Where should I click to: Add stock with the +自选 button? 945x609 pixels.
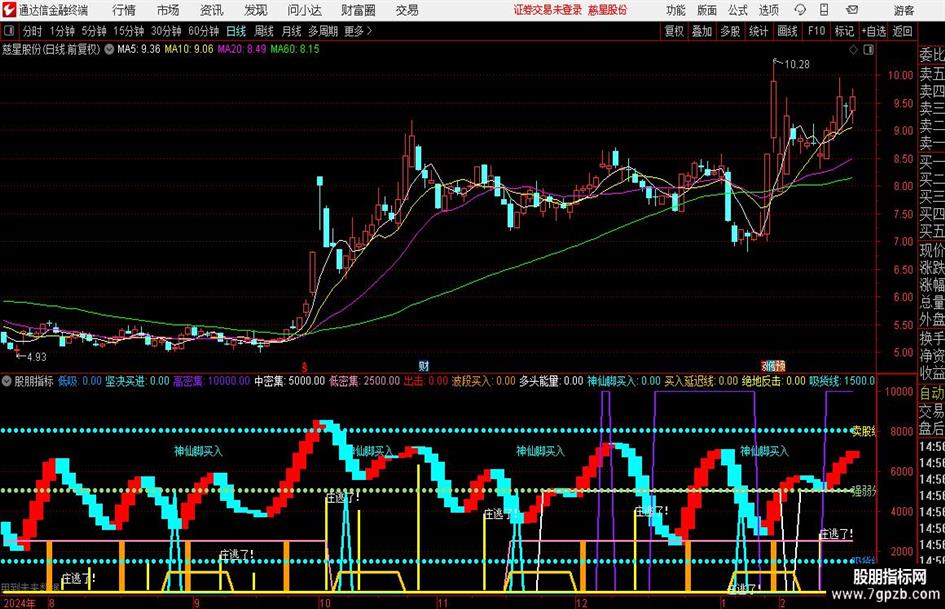pos(874,31)
